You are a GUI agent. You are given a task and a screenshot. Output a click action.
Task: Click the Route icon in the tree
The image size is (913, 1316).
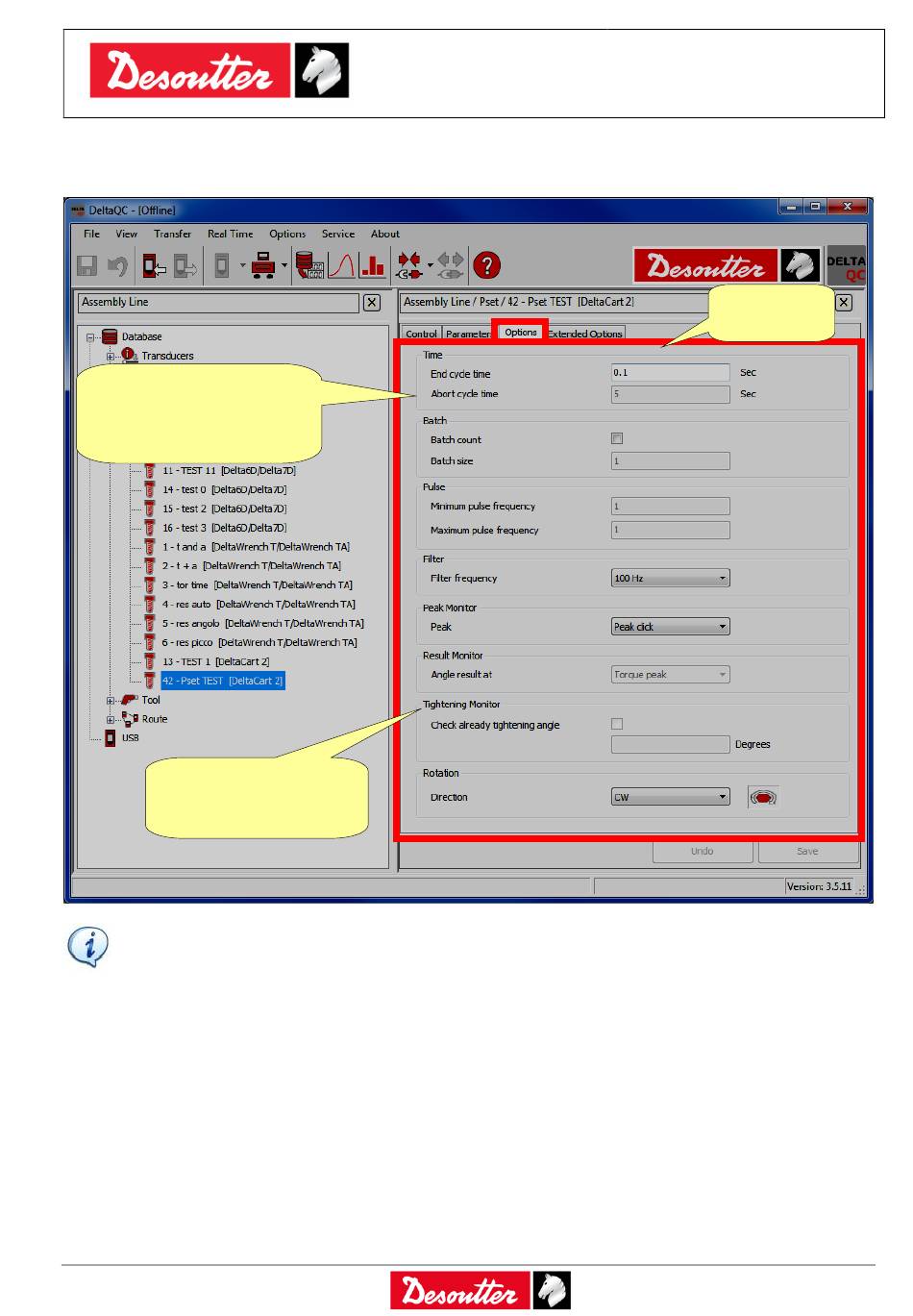[130, 719]
